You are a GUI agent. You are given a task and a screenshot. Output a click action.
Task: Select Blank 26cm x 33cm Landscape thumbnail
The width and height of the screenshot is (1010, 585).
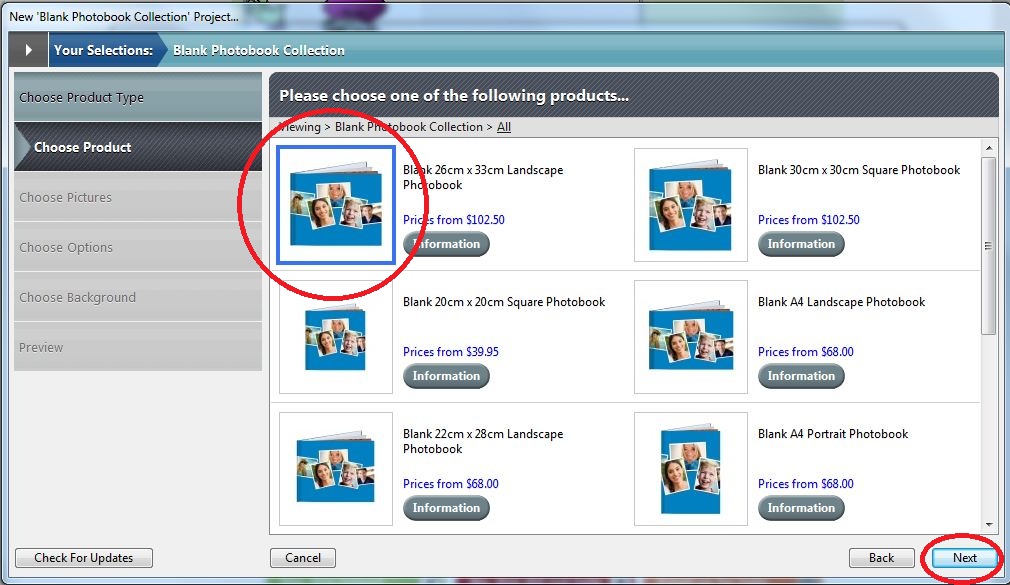click(336, 205)
